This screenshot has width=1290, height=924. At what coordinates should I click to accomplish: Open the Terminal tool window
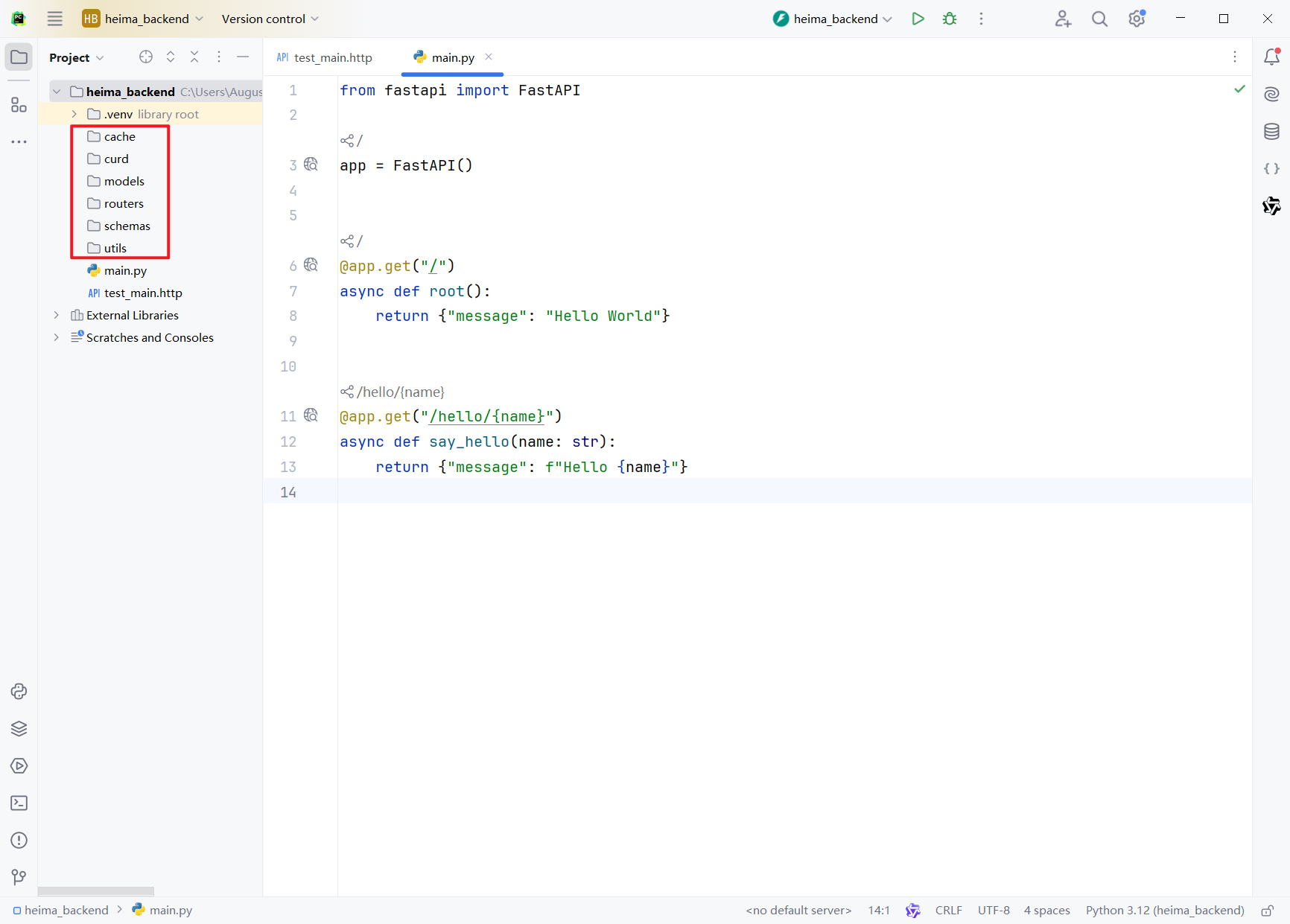[x=19, y=803]
